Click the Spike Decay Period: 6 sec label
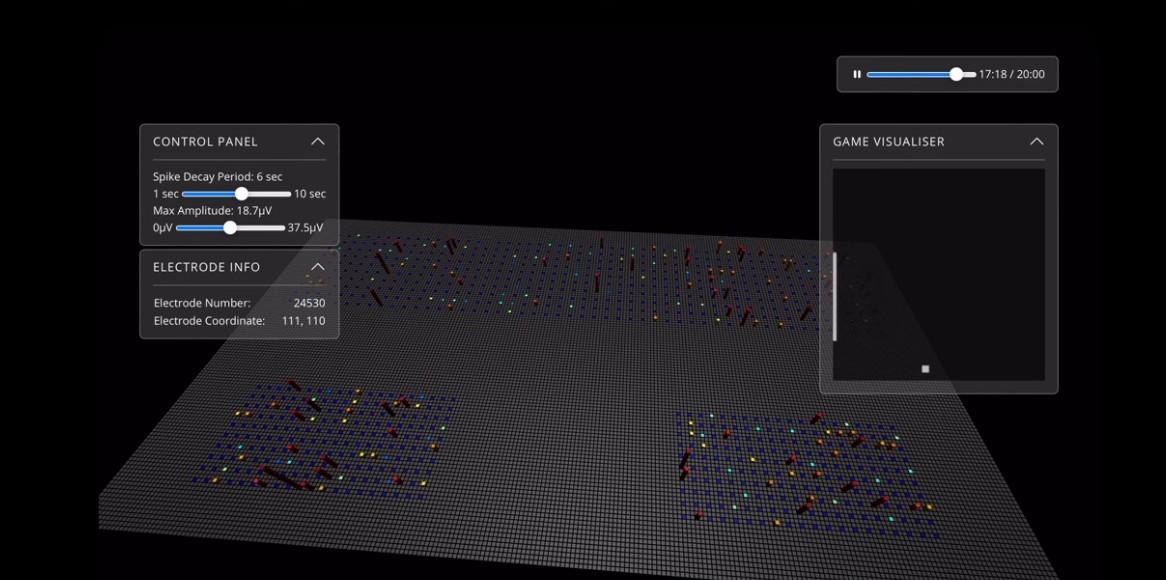Screen dimensions: 1166x580 [218, 177]
